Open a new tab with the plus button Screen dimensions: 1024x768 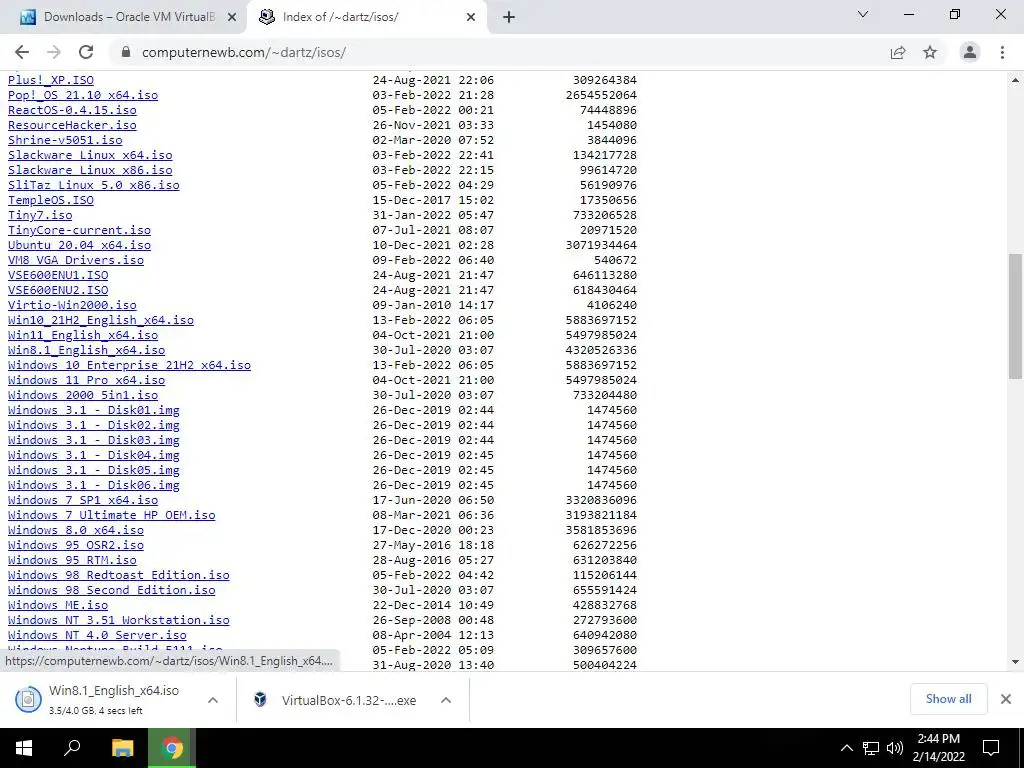[509, 18]
